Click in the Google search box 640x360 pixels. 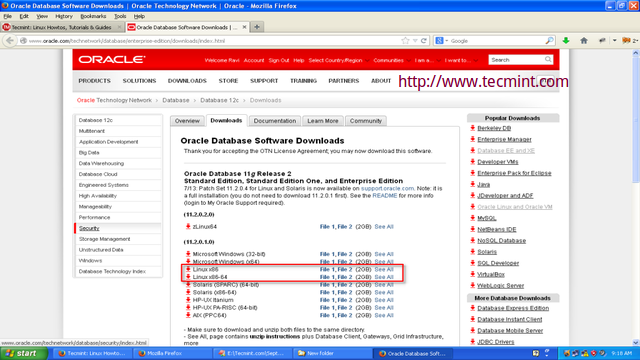pyautogui.click(x=497, y=41)
